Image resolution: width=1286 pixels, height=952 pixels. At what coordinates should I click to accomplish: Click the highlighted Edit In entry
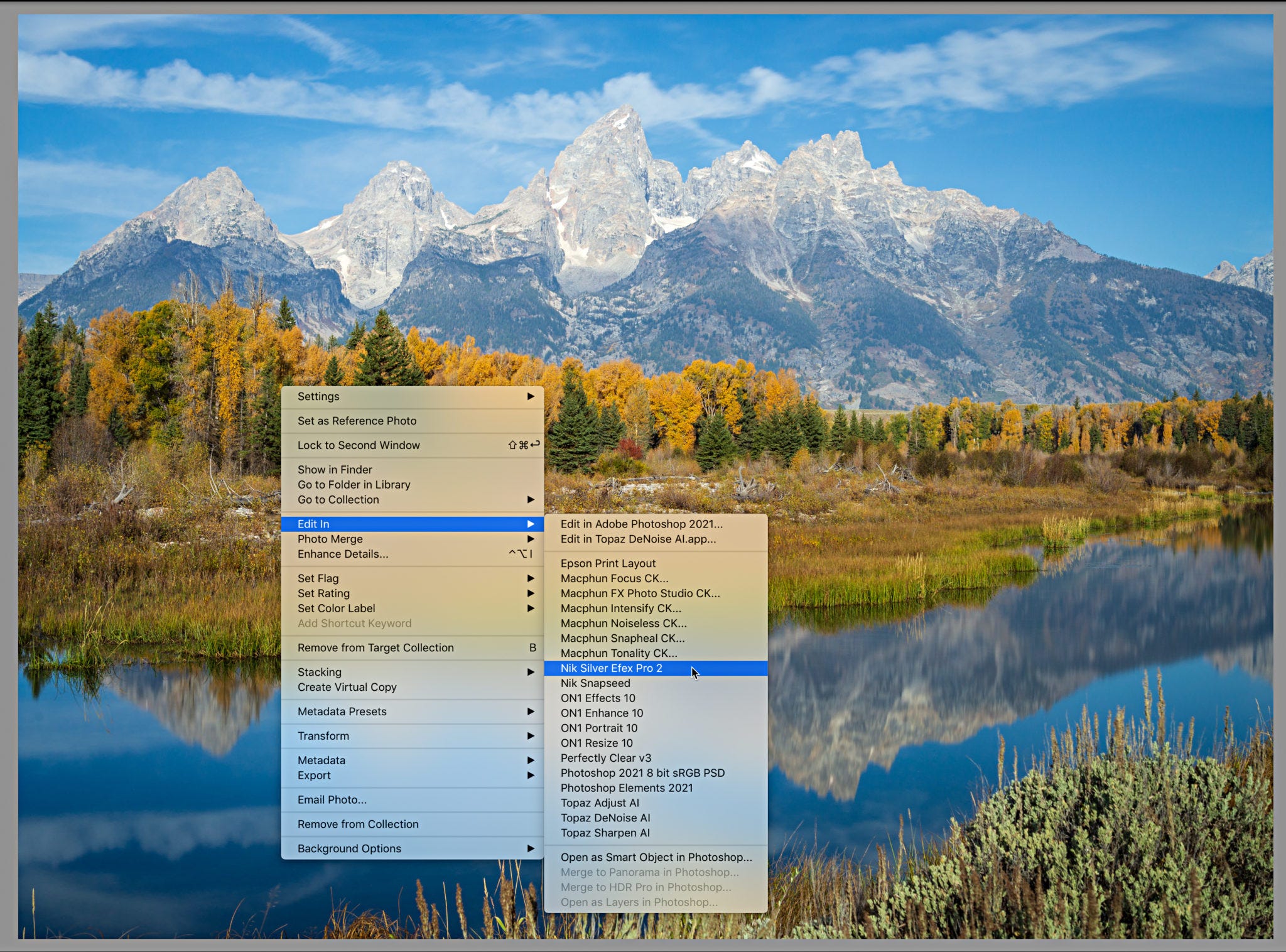click(413, 524)
